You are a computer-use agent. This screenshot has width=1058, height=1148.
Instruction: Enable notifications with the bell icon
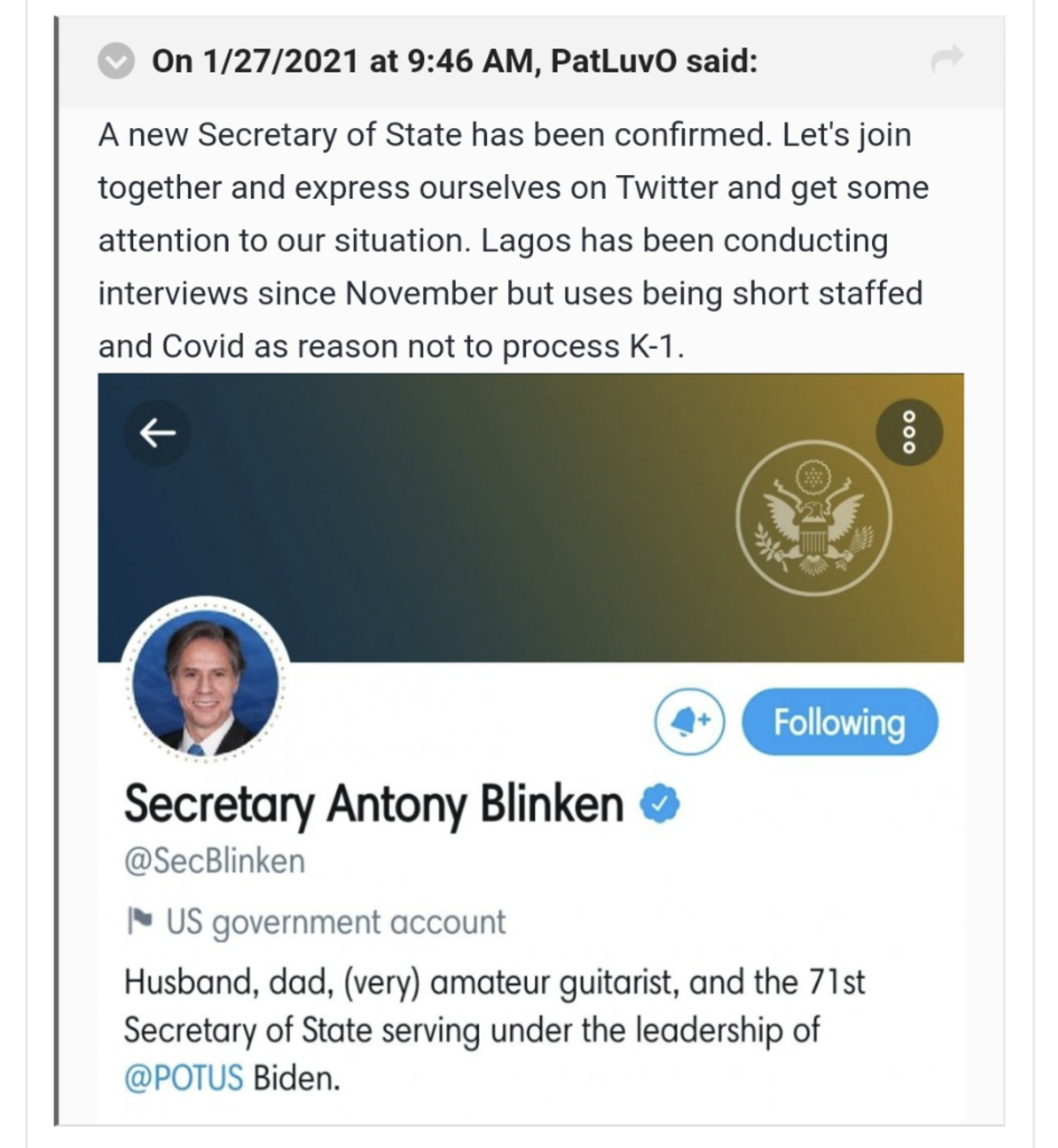tap(689, 721)
